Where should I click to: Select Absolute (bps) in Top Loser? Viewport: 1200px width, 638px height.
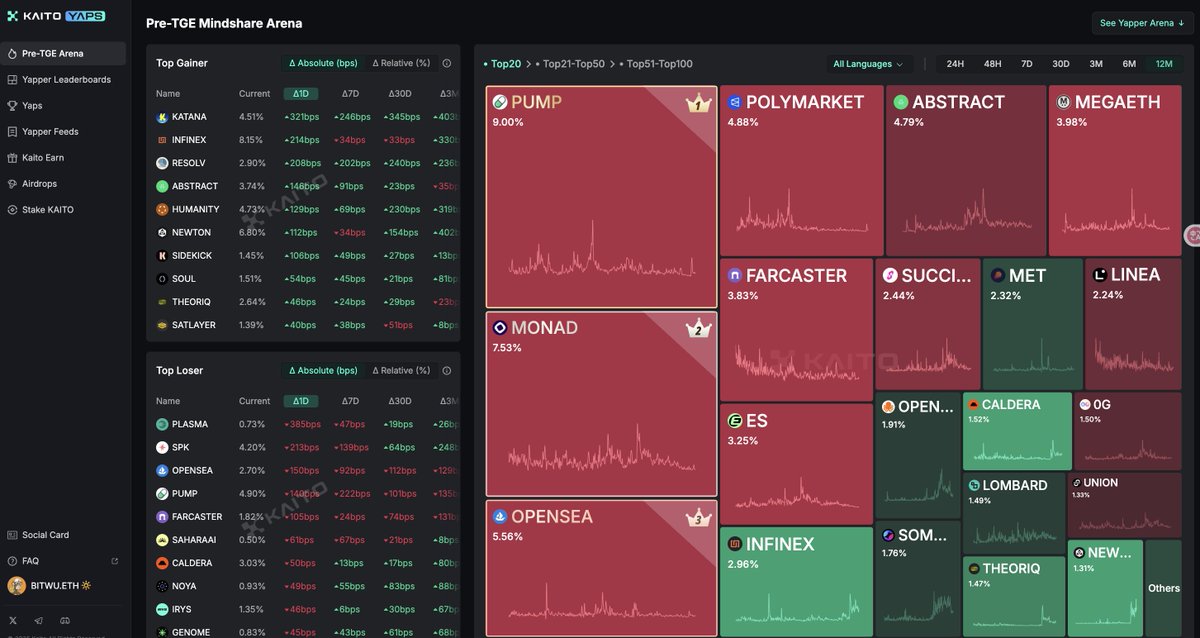[323, 370]
